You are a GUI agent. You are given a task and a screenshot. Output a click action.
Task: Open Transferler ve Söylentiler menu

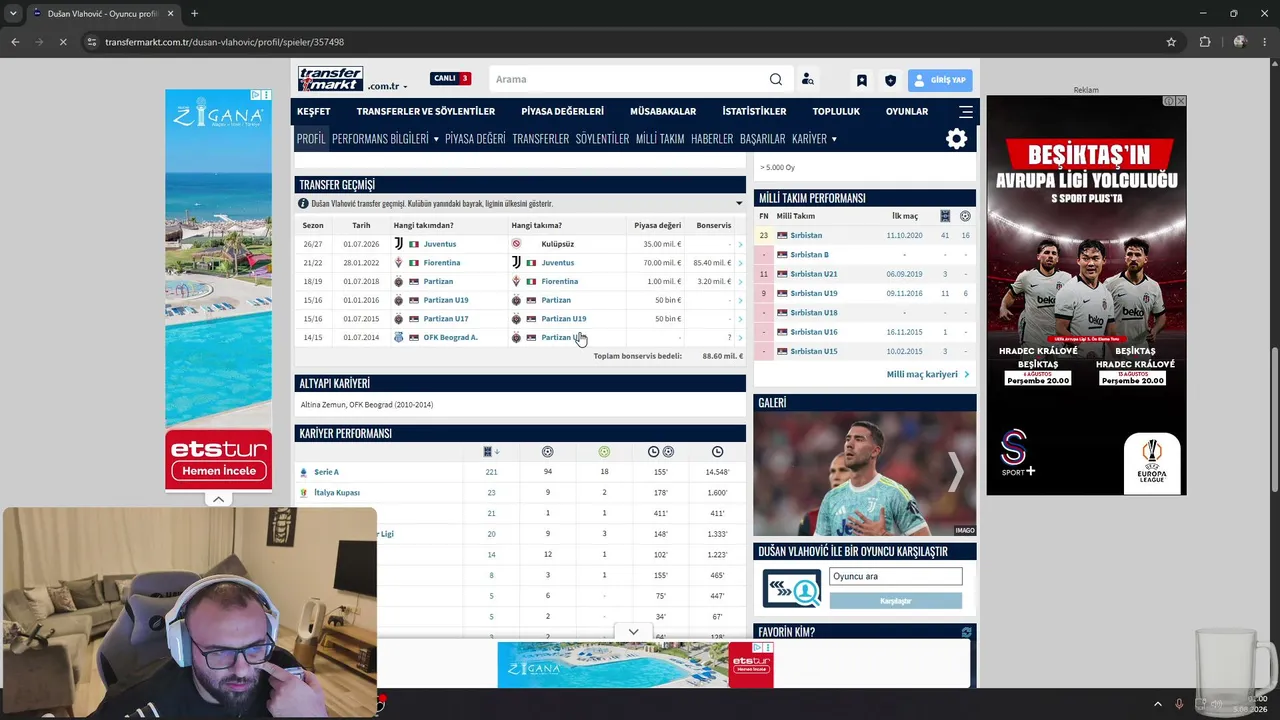pos(426,111)
